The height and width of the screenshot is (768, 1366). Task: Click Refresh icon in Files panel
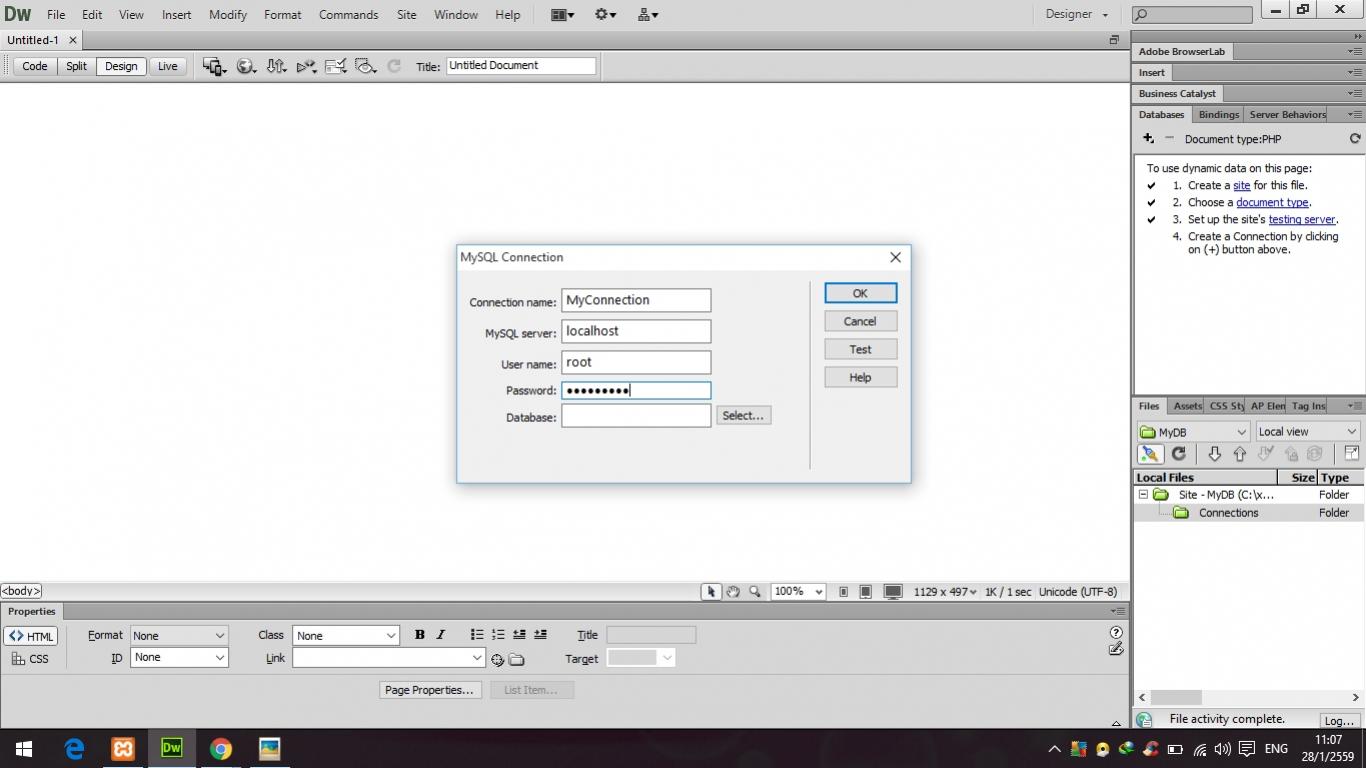(x=1178, y=454)
